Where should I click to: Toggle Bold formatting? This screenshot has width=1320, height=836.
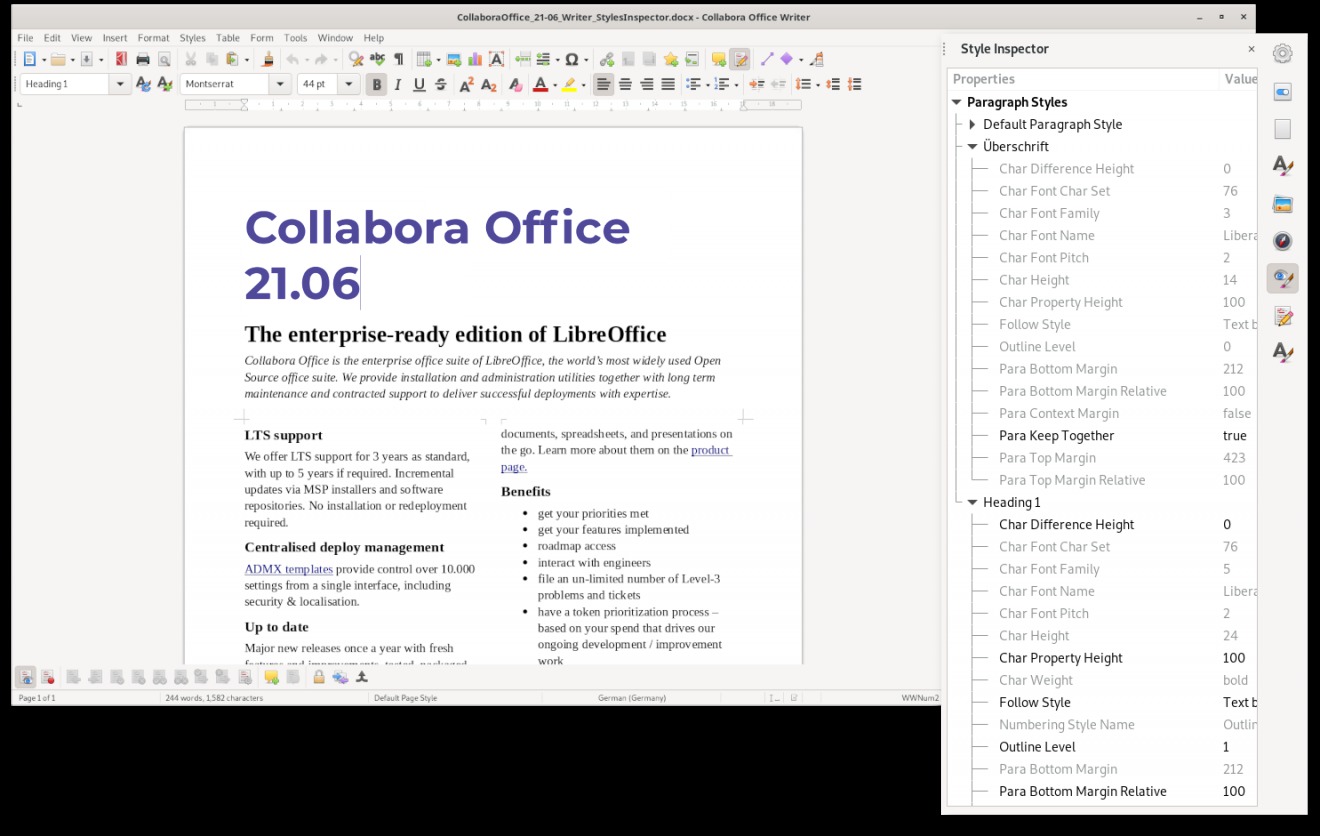point(376,85)
